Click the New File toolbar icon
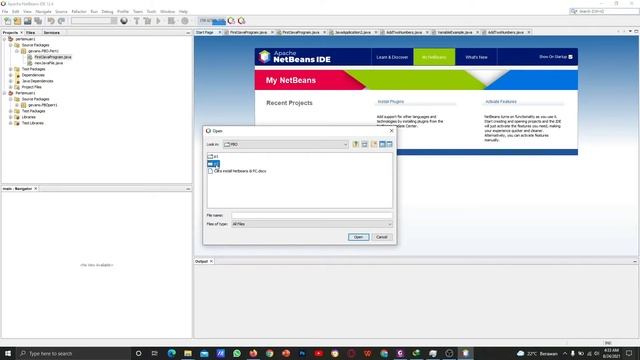Screen dimensions: 640x360 [x=7, y=21]
